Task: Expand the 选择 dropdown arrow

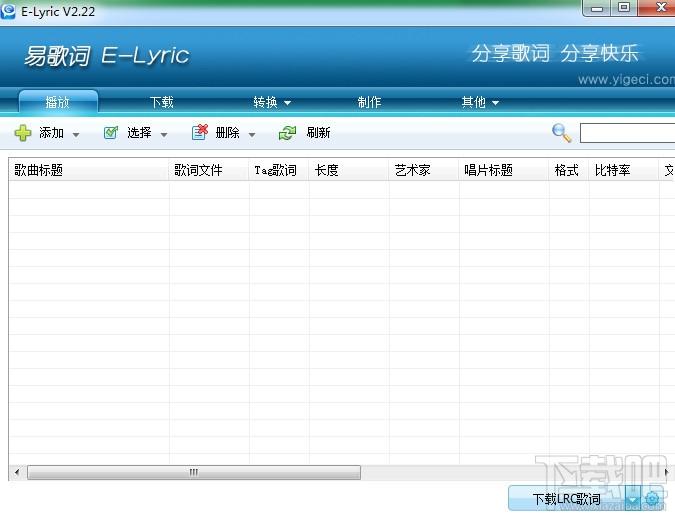Action: click(x=164, y=135)
